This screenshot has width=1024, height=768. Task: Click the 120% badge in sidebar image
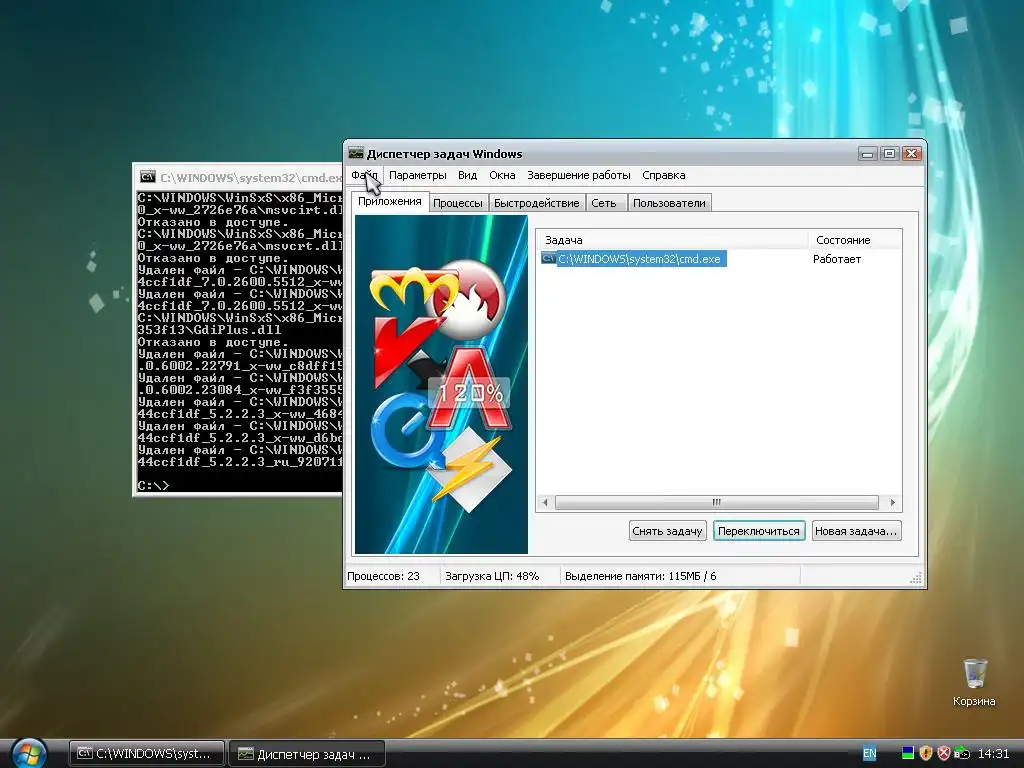(470, 392)
